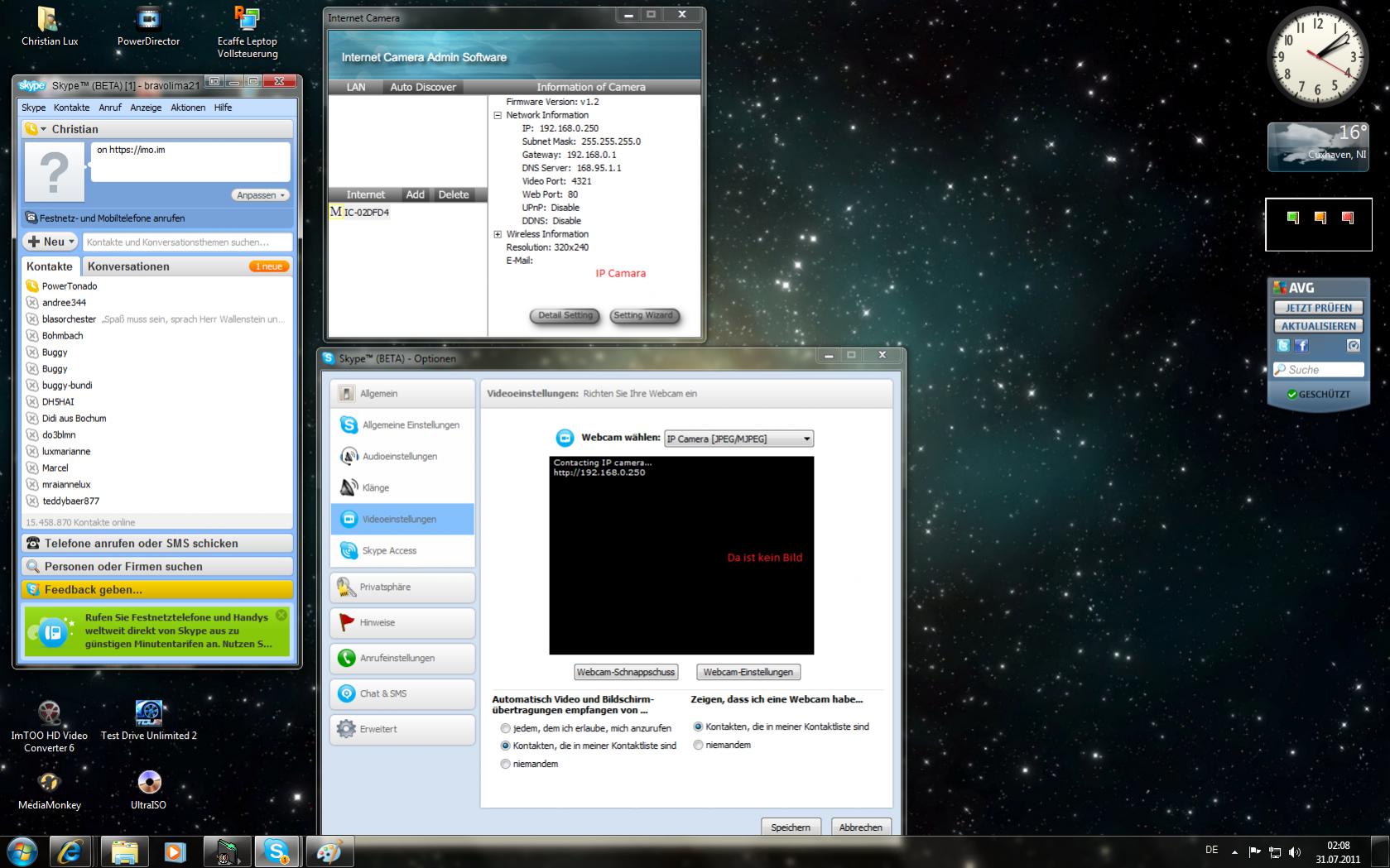1390x868 pixels.
Task: Switch to the Auto Discover tab
Action: [x=423, y=87]
